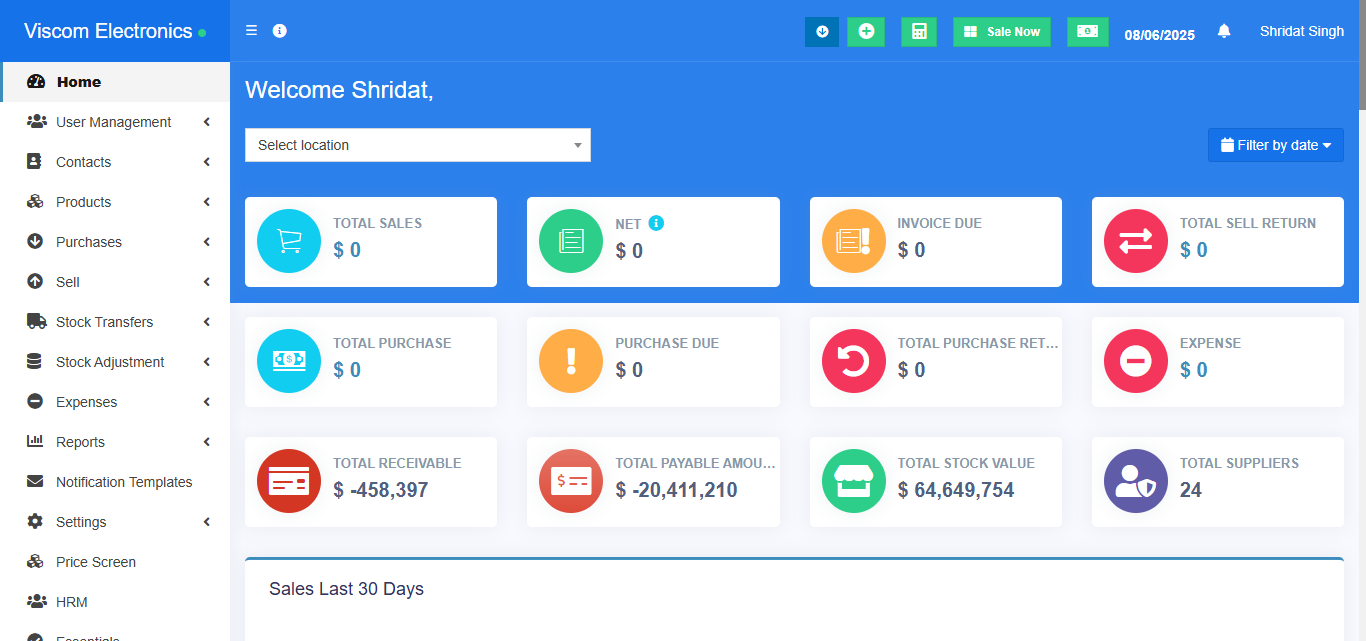Open the Filter by date dropdown

tap(1275, 145)
